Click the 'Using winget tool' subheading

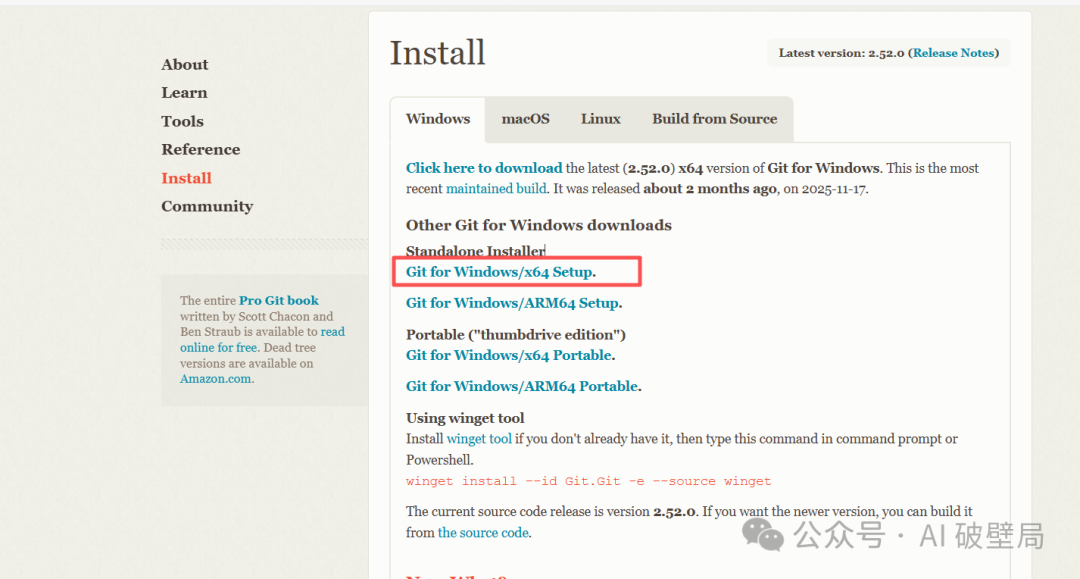465,418
